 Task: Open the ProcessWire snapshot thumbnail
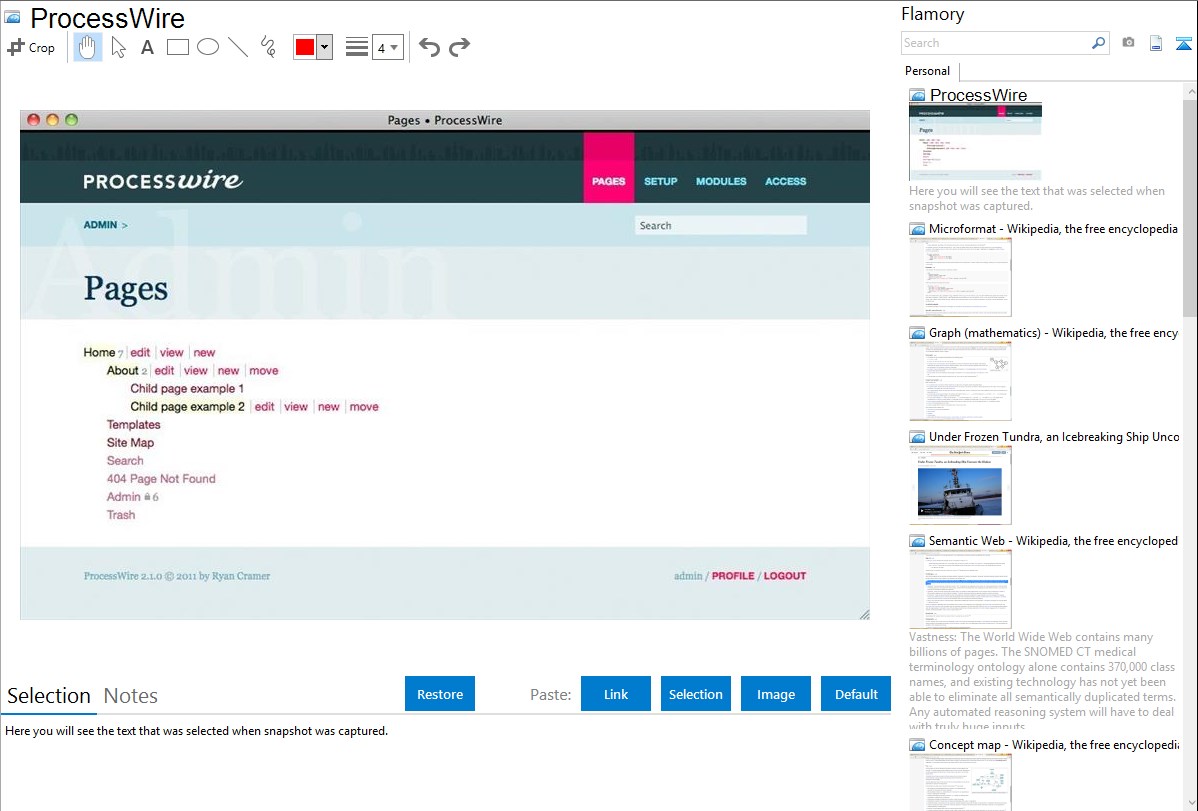(975, 142)
